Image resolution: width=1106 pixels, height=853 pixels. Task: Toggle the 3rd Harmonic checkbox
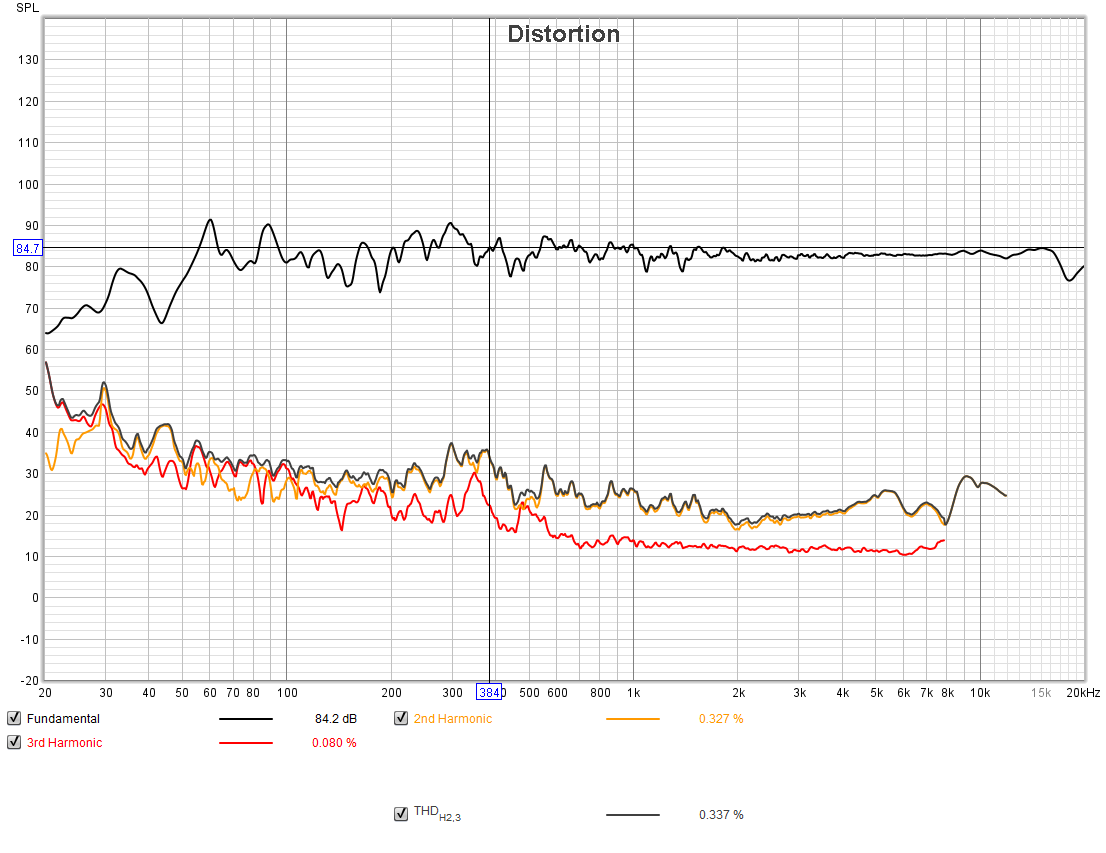(14, 742)
